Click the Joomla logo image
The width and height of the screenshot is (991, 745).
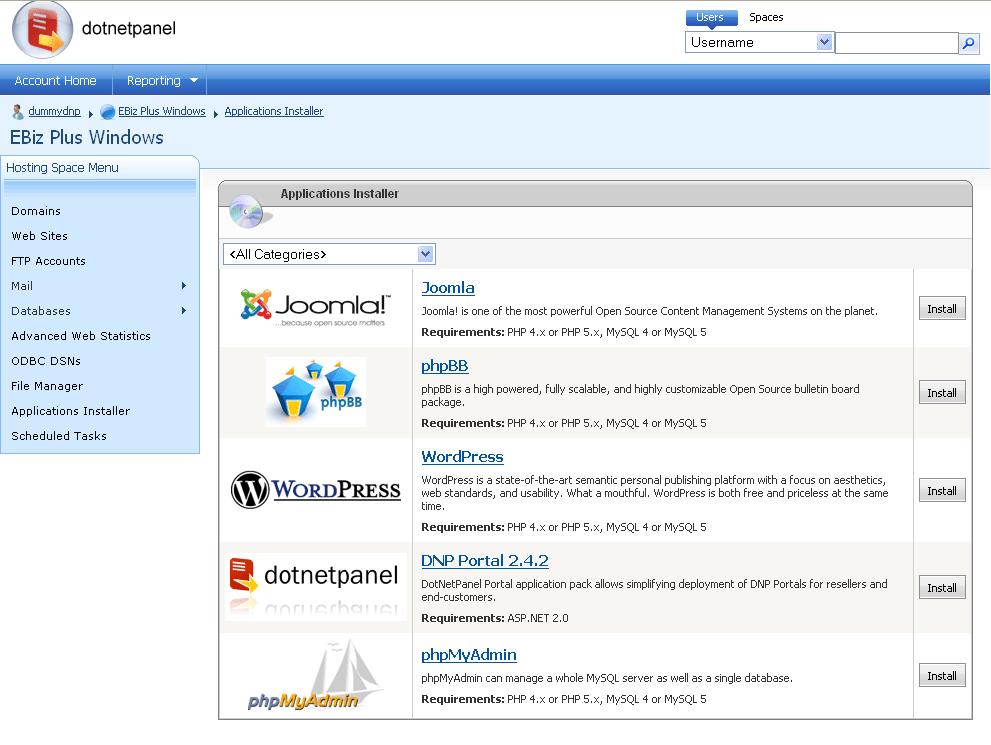(x=316, y=306)
